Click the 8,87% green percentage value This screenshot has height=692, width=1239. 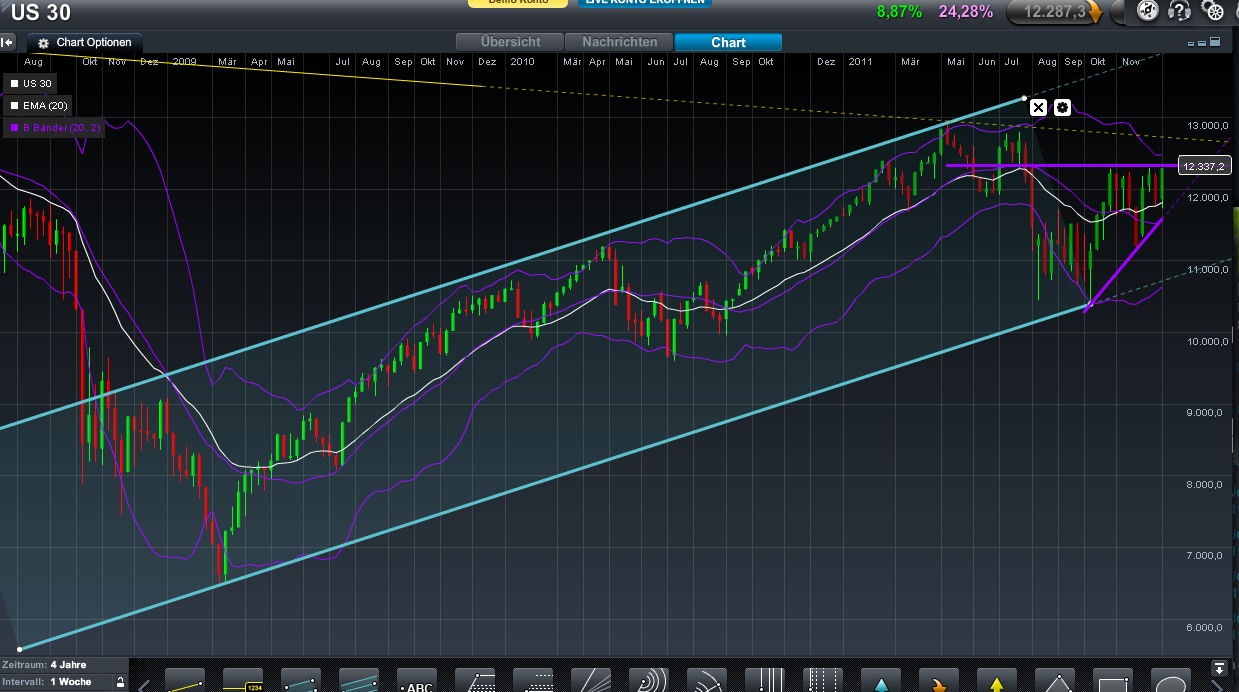click(899, 12)
